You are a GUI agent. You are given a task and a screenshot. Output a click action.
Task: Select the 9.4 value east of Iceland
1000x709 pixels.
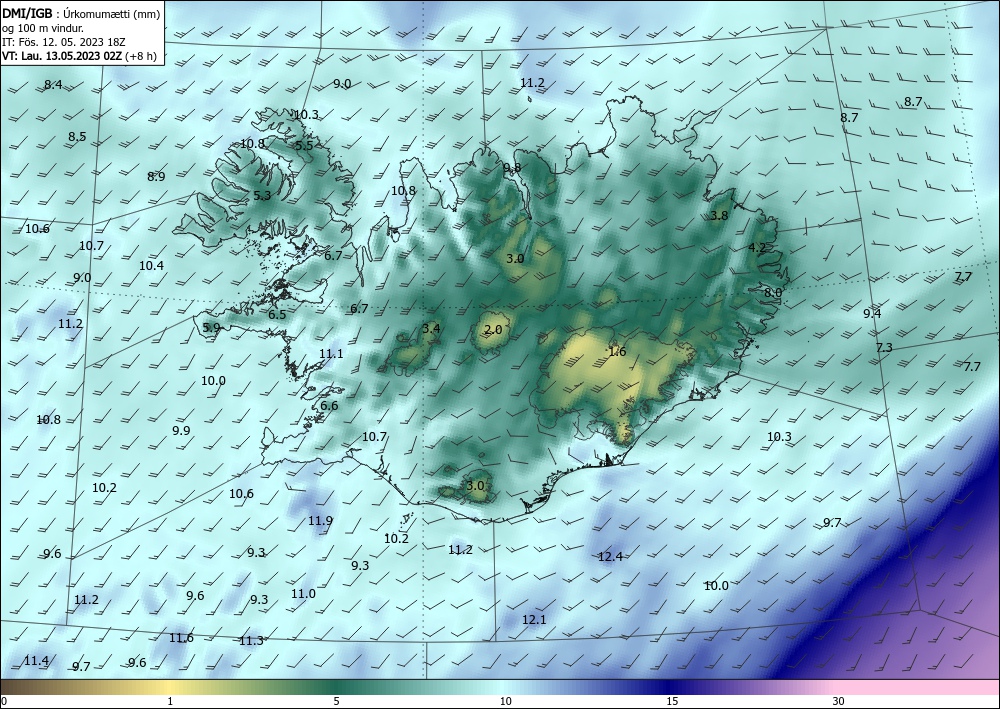tap(872, 313)
